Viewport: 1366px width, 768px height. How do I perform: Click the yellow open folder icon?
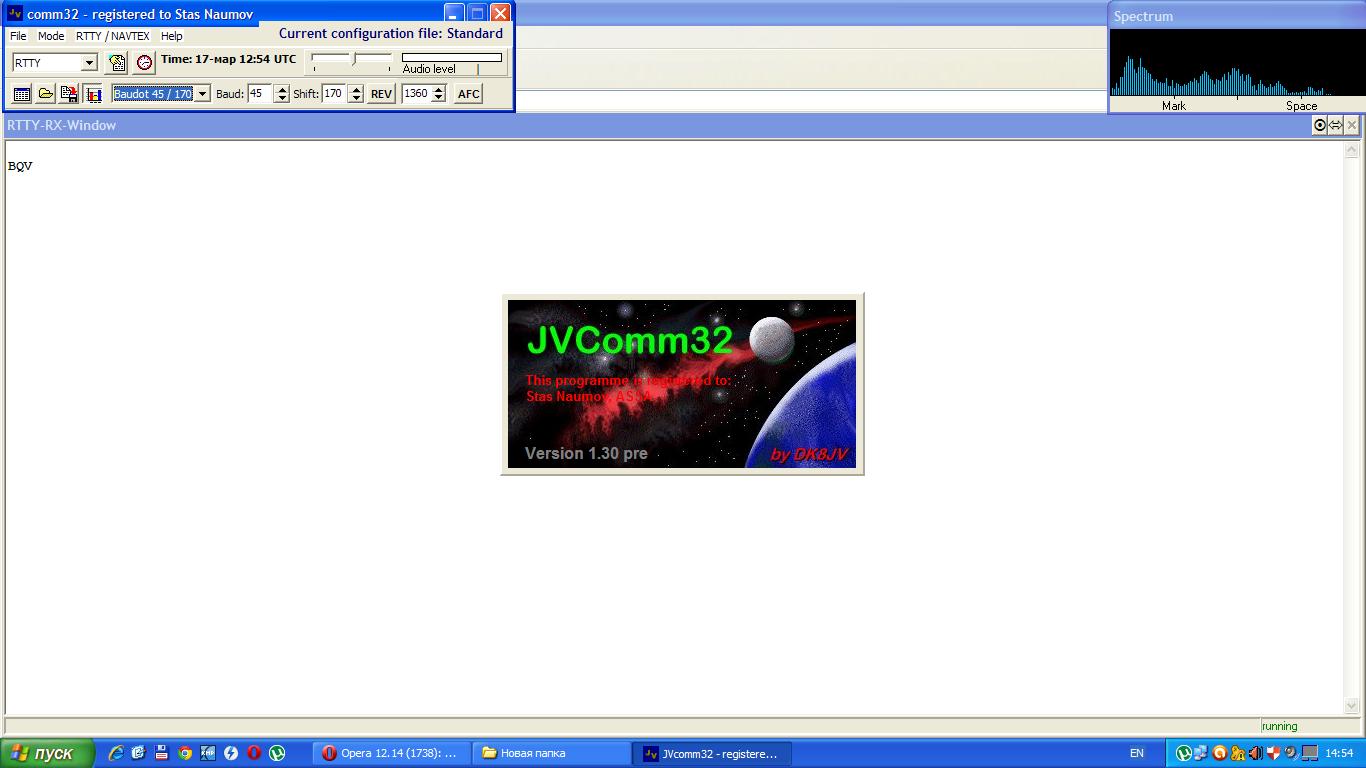[x=45, y=94]
